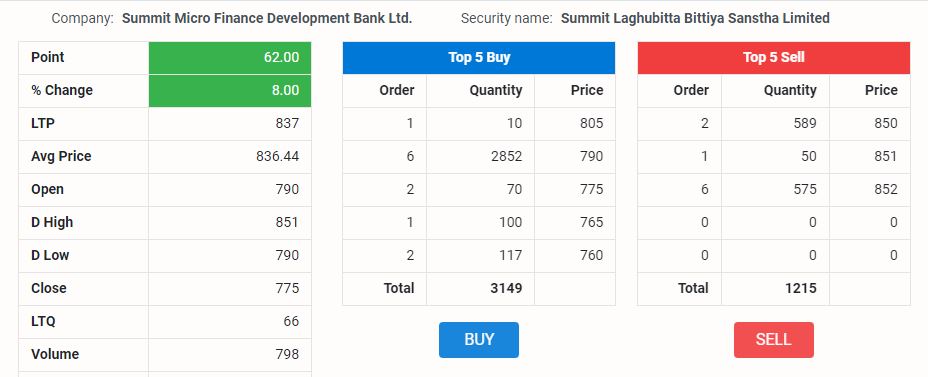
Task: Click buy price 765
Action: coord(592,222)
